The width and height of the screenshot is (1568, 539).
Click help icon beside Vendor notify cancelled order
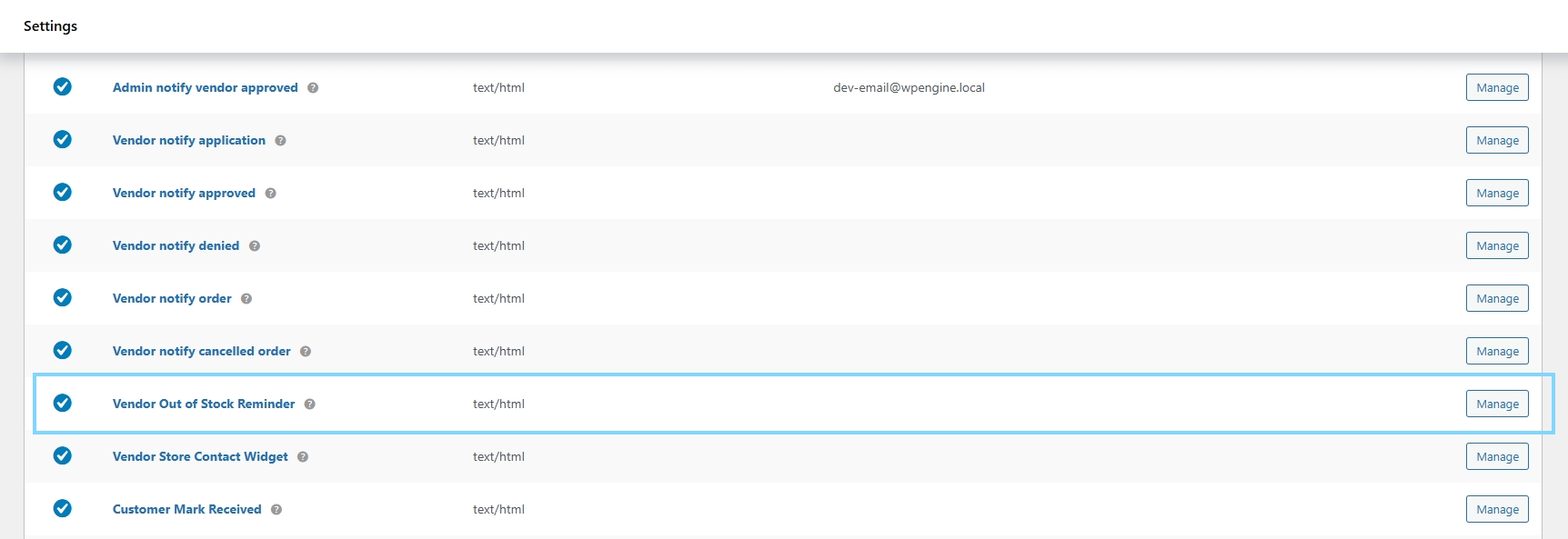coord(306,352)
